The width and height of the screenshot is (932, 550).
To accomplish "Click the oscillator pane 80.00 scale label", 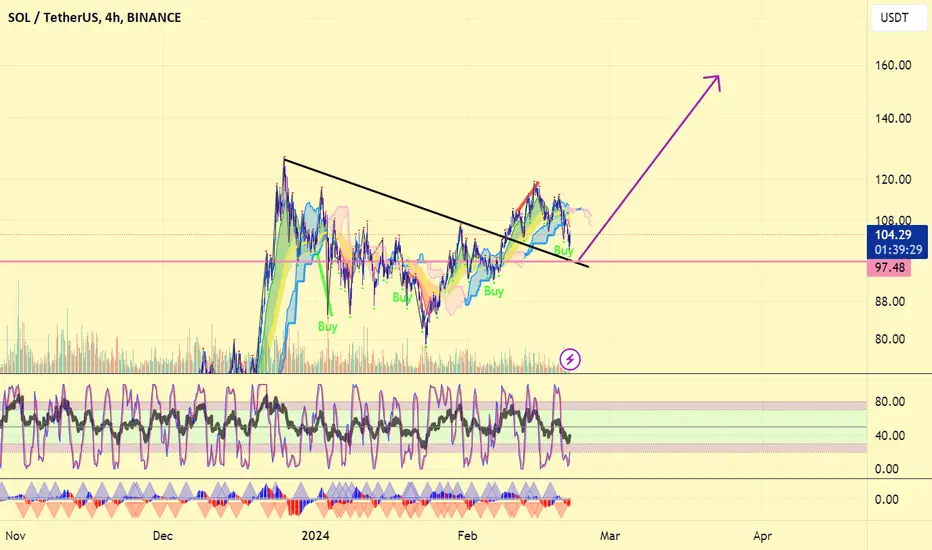I will [890, 402].
